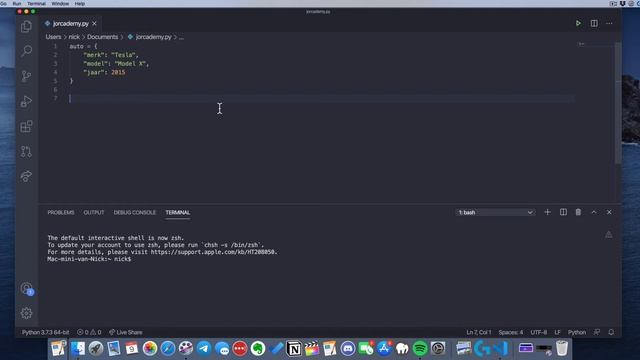Expand the breadcrumb ellipsis symbol
The width and height of the screenshot is (640, 360).
[x=181, y=37]
